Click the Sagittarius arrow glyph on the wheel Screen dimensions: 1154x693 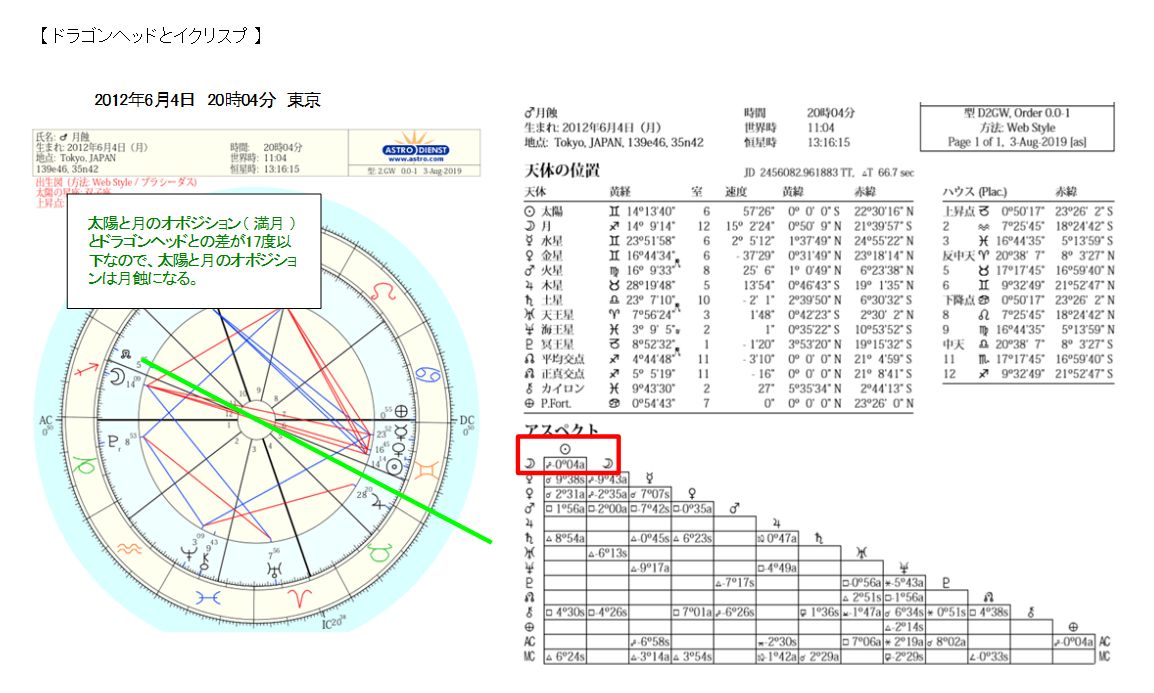(88, 368)
